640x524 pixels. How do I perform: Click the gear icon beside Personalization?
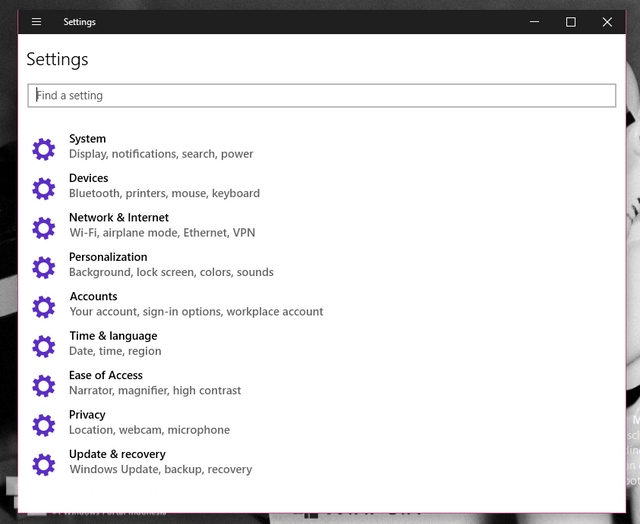click(x=44, y=267)
